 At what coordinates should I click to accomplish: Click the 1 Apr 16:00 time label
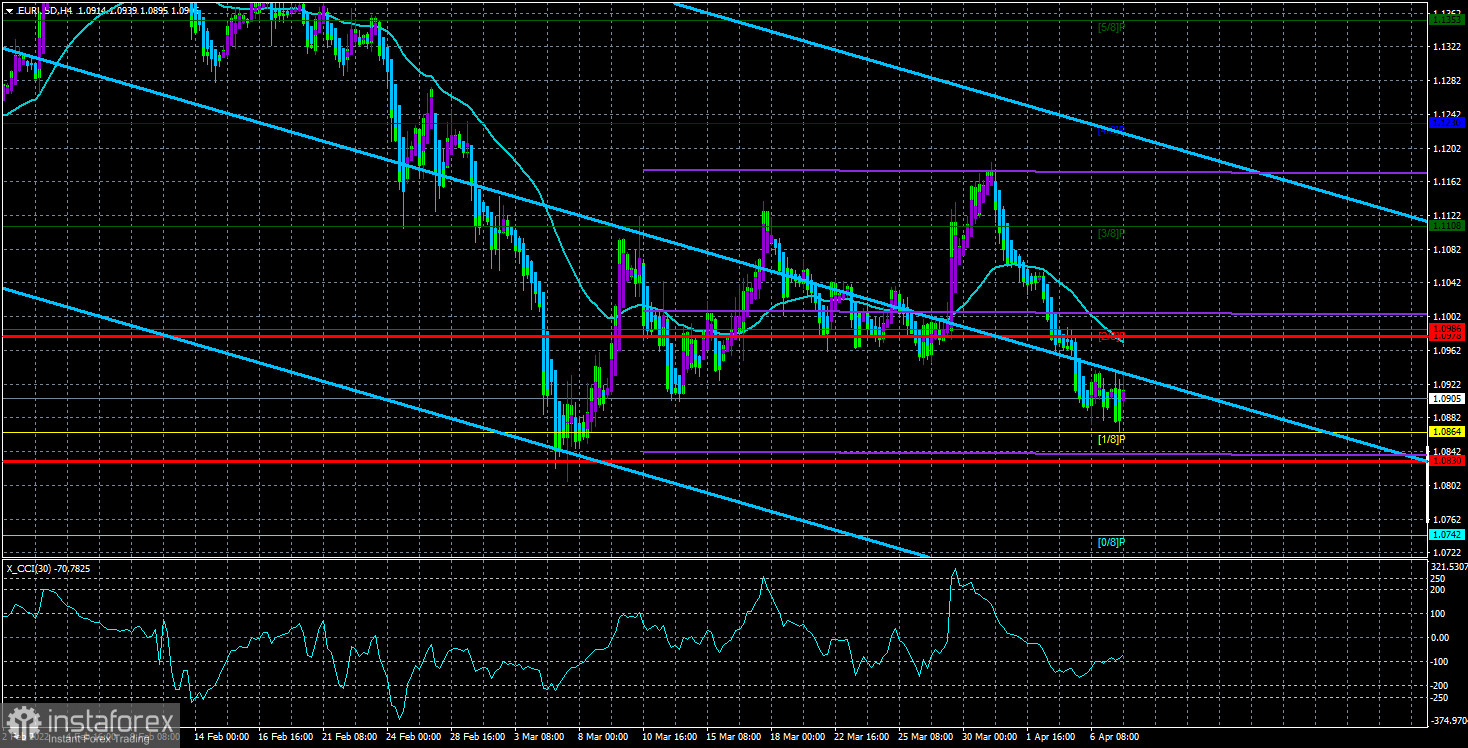[x=1053, y=737]
